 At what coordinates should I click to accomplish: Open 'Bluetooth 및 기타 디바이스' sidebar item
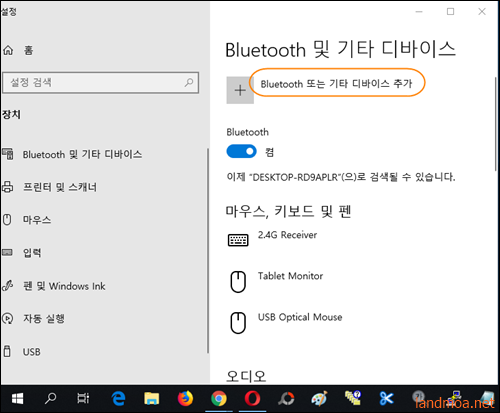tap(82, 154)
